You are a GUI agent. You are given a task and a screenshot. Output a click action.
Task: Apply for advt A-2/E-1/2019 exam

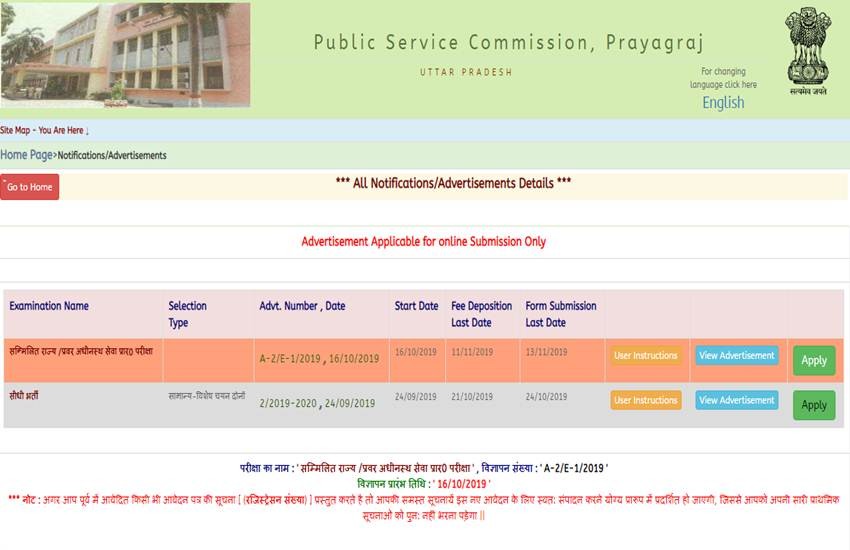(814, 360)
